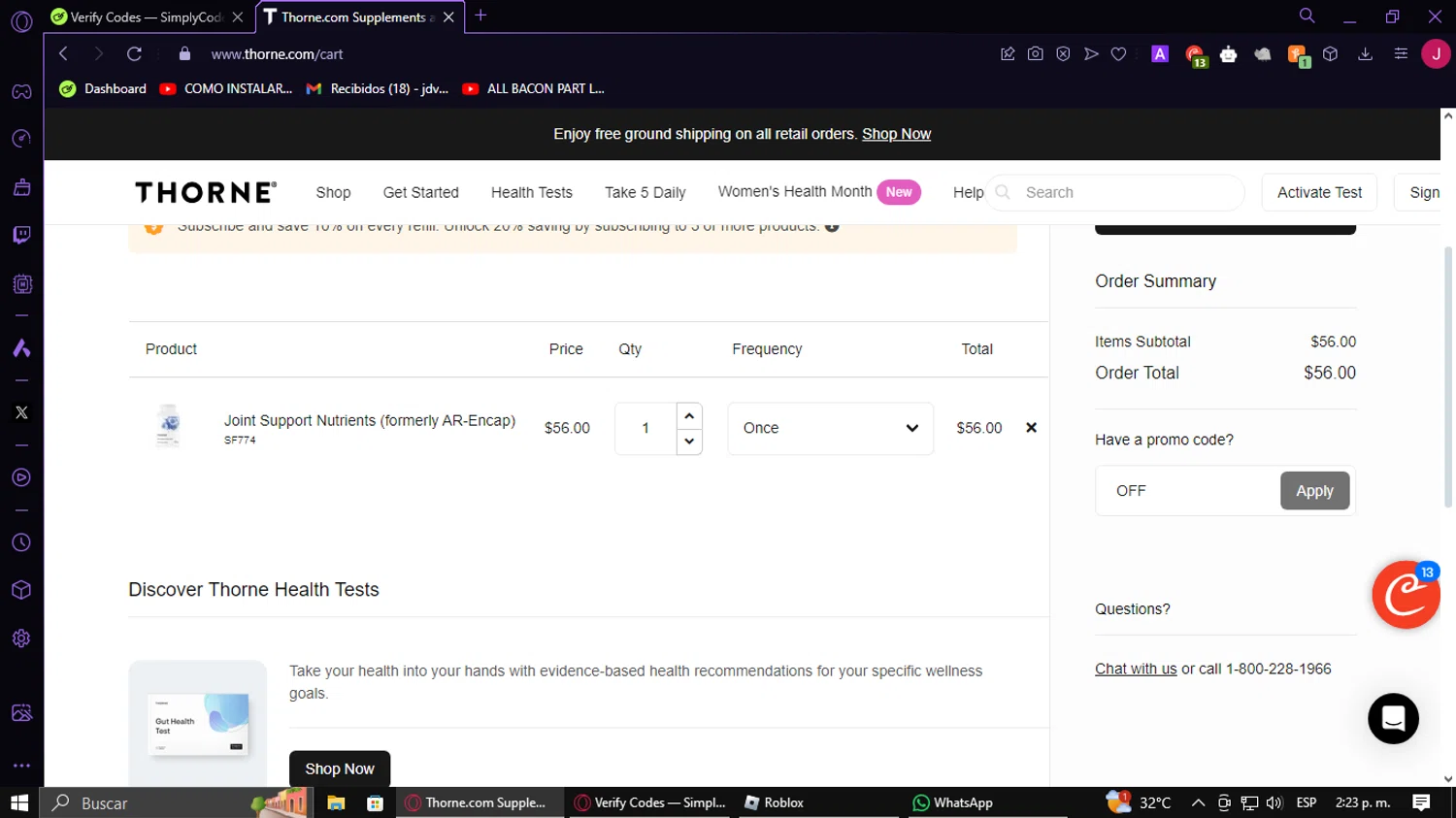
Task: Open GX Corner gamepad sidebar icon
Action: [21, 92]
